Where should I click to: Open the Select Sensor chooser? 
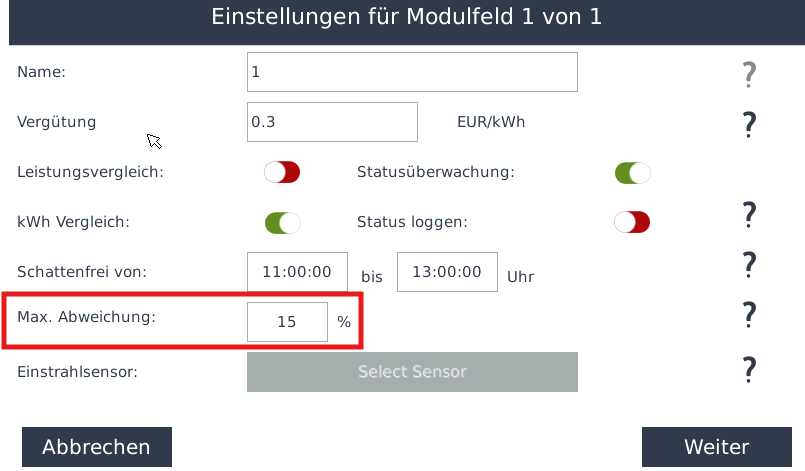point(412,372)
